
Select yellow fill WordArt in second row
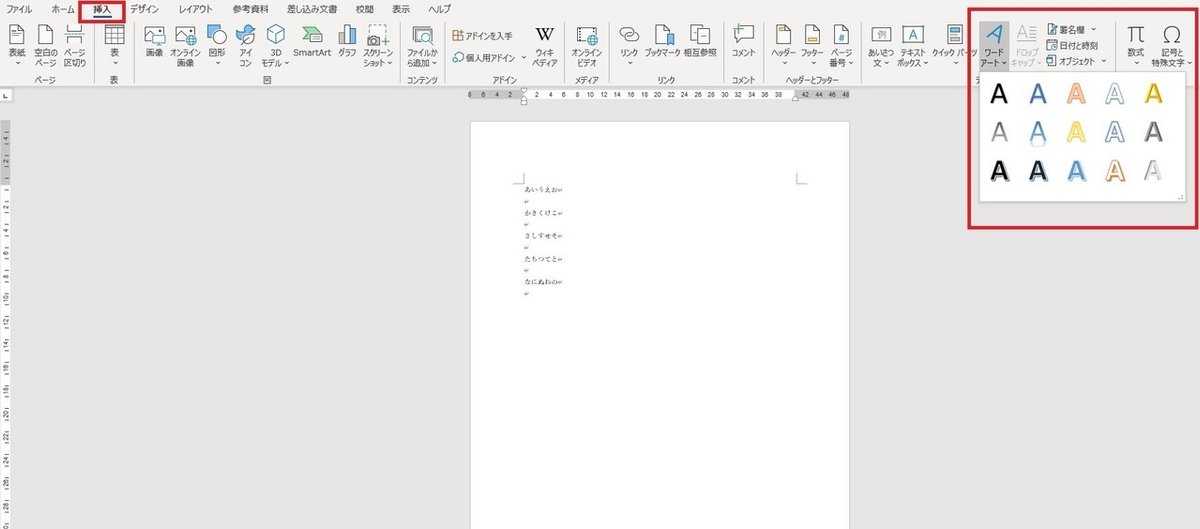pos(1076,132)
